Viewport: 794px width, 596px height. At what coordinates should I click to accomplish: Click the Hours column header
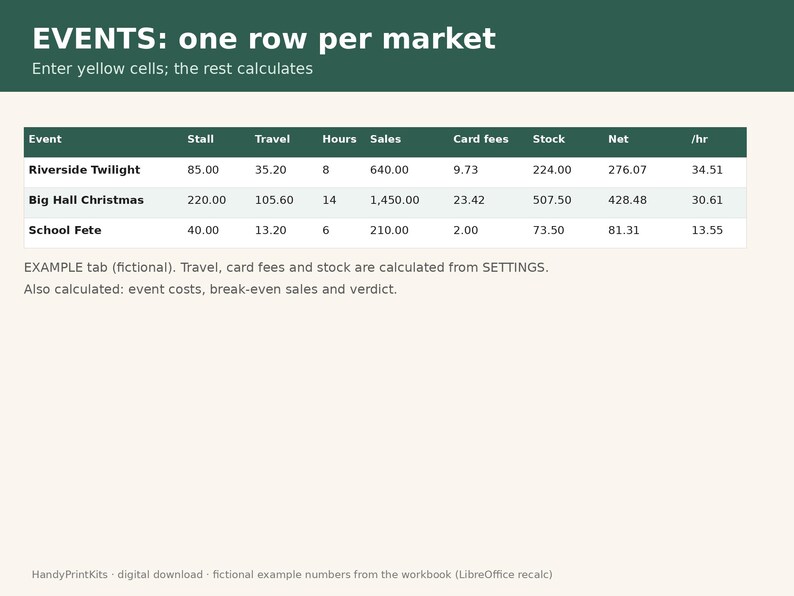(x=339, y=139)
